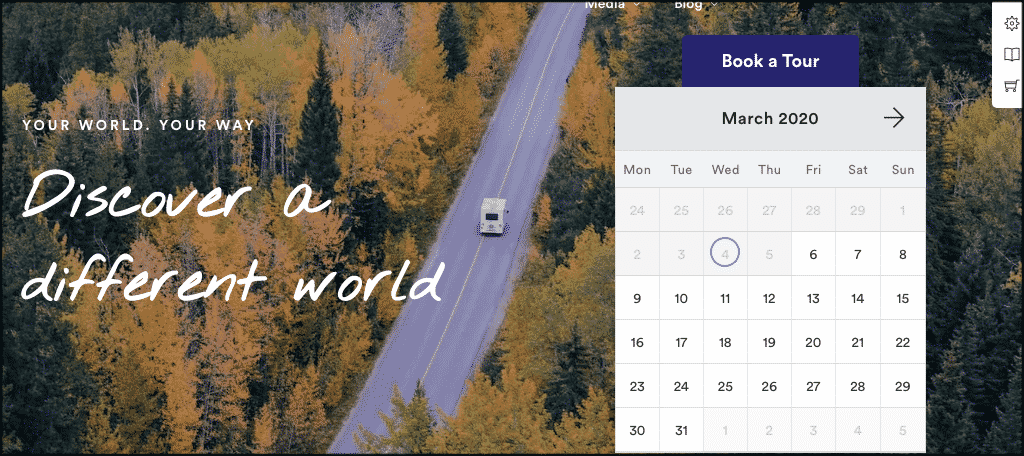Open the settings gear icon in the side panel
The width and height of the screenshot is (1024, 456).
pos(1011,24)
